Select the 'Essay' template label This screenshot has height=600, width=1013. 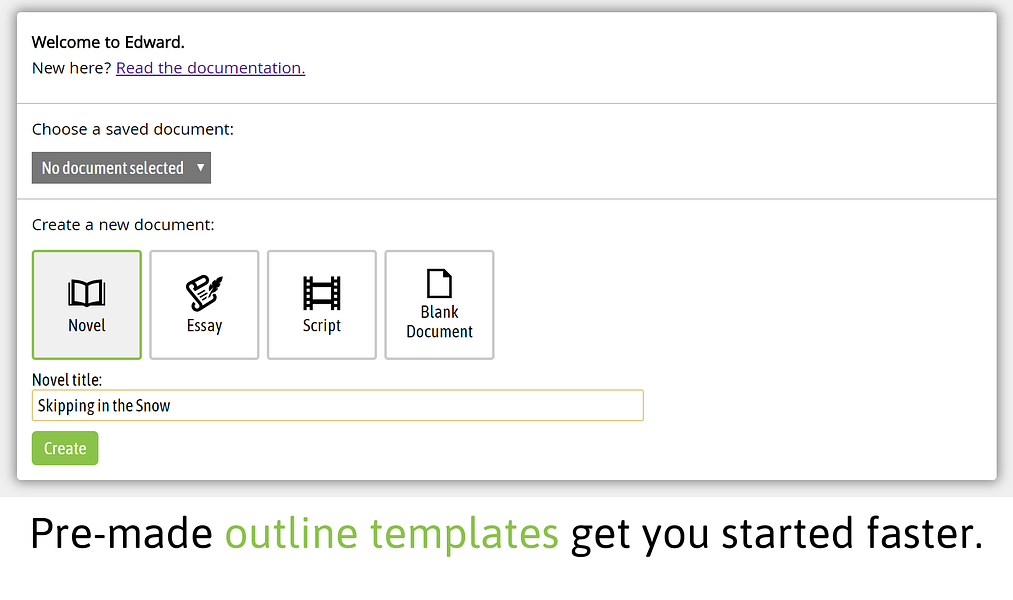[x=204, y=326]
